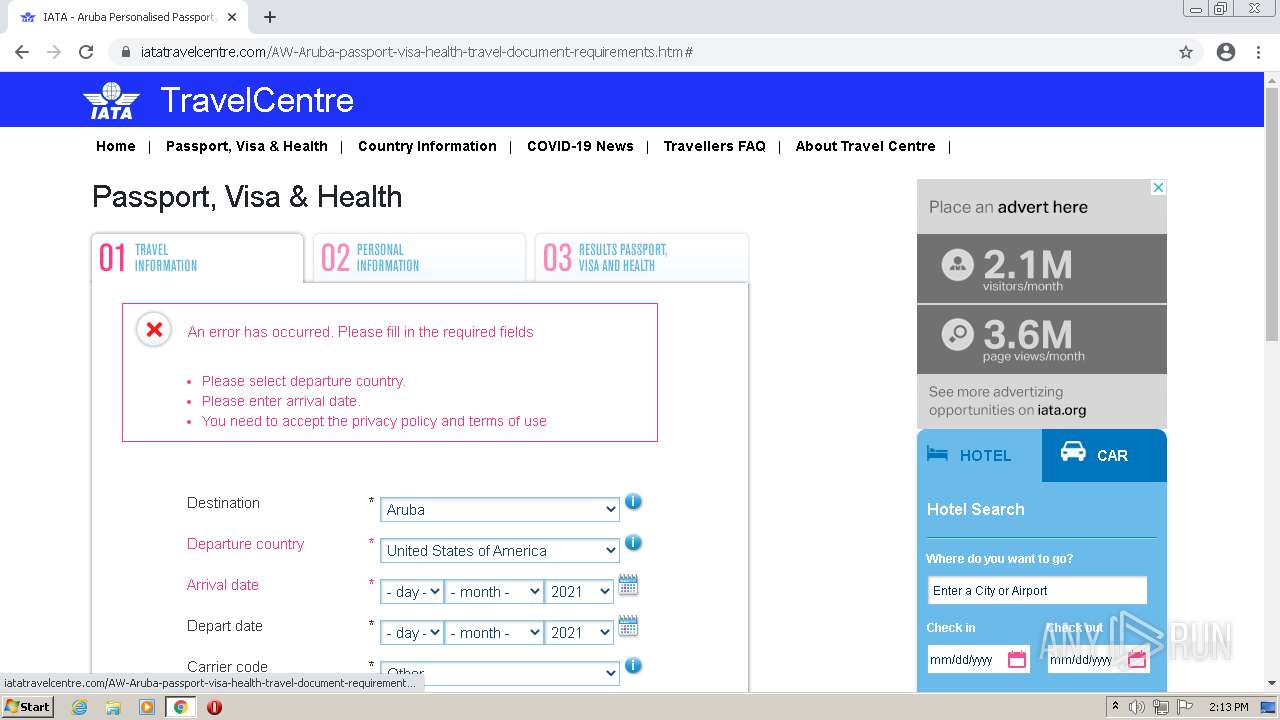The height and width of the screenshot is (720, 1280).
Task: Open the Arrival date year dropdown
Action: click(579, 591)
